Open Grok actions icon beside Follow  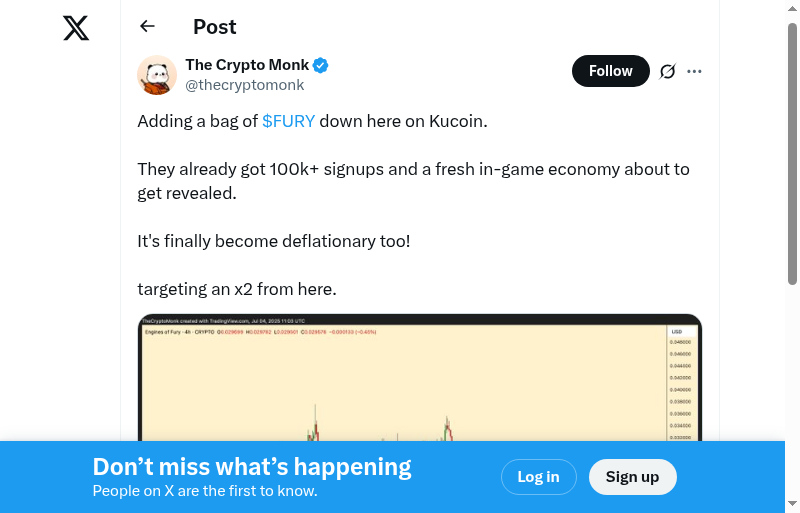click(x=668, y=71)
